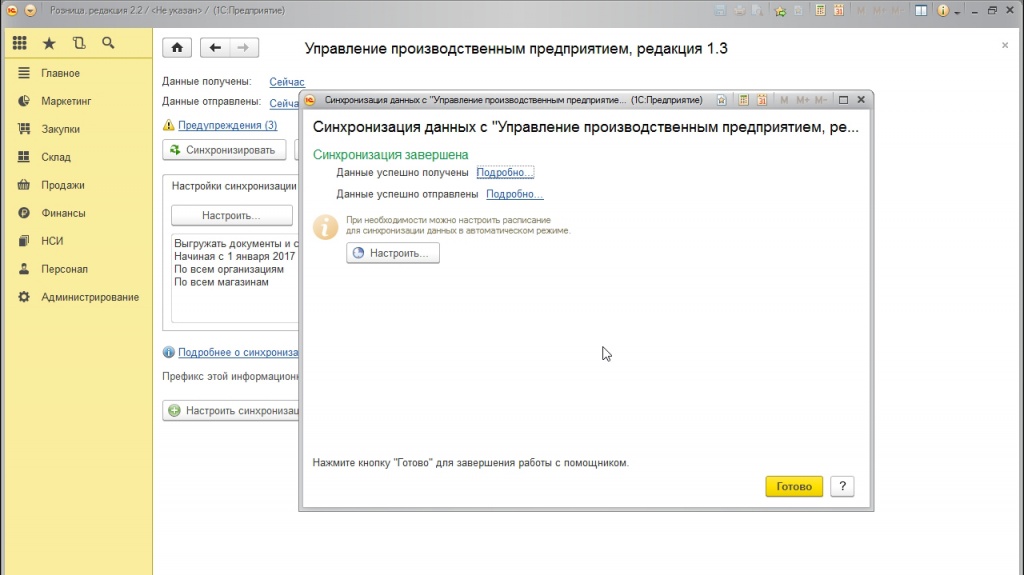Image resolution: width=1024 pixels, height=575 pixels.
Task: Open Подробно link for received data
Action: pyautogui.click(x=505, y=173)
